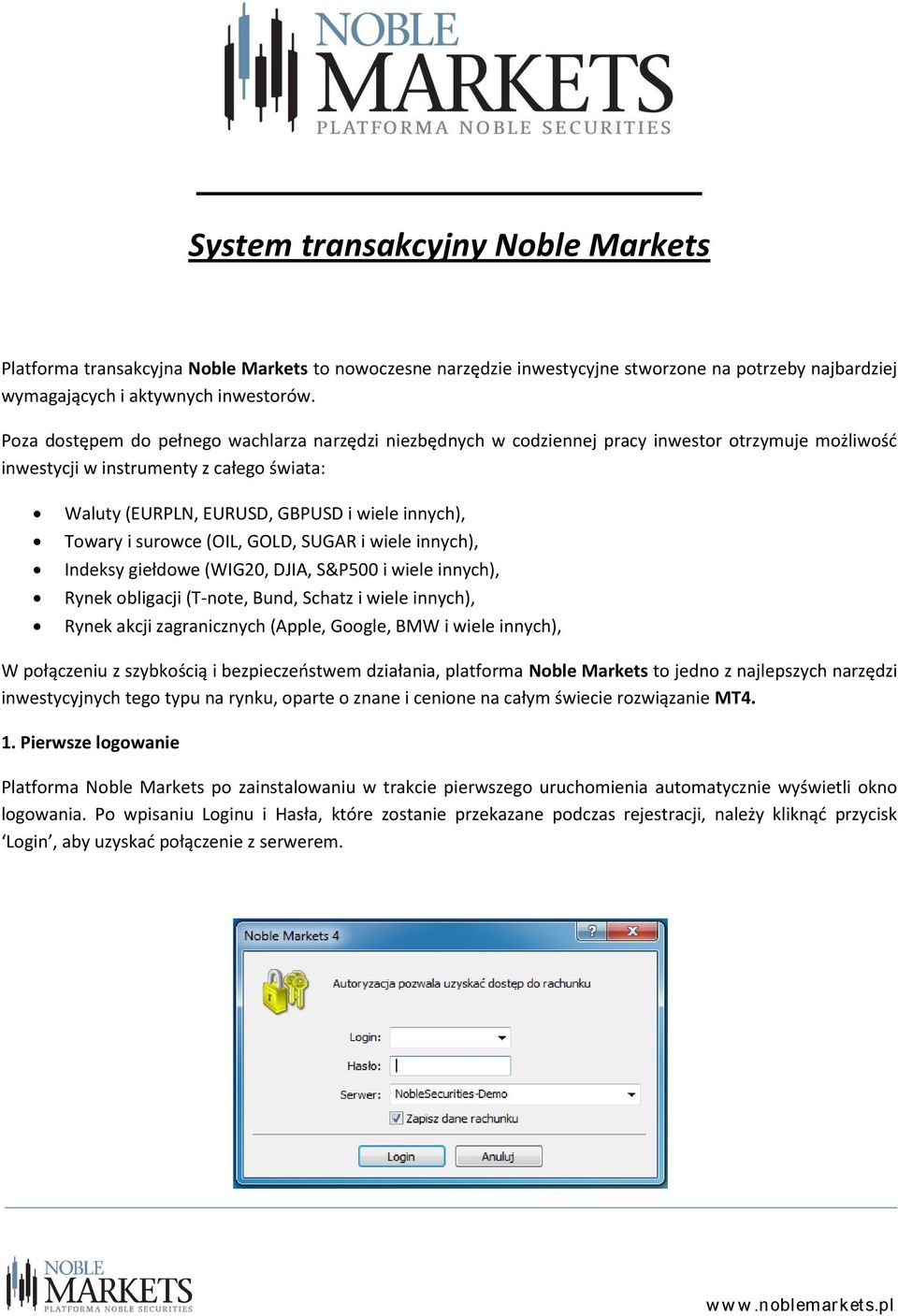898x1316 pixels.
Task: Click the 'System transakcyjny Noble Markets' heading
Action: tap(449, 245)
